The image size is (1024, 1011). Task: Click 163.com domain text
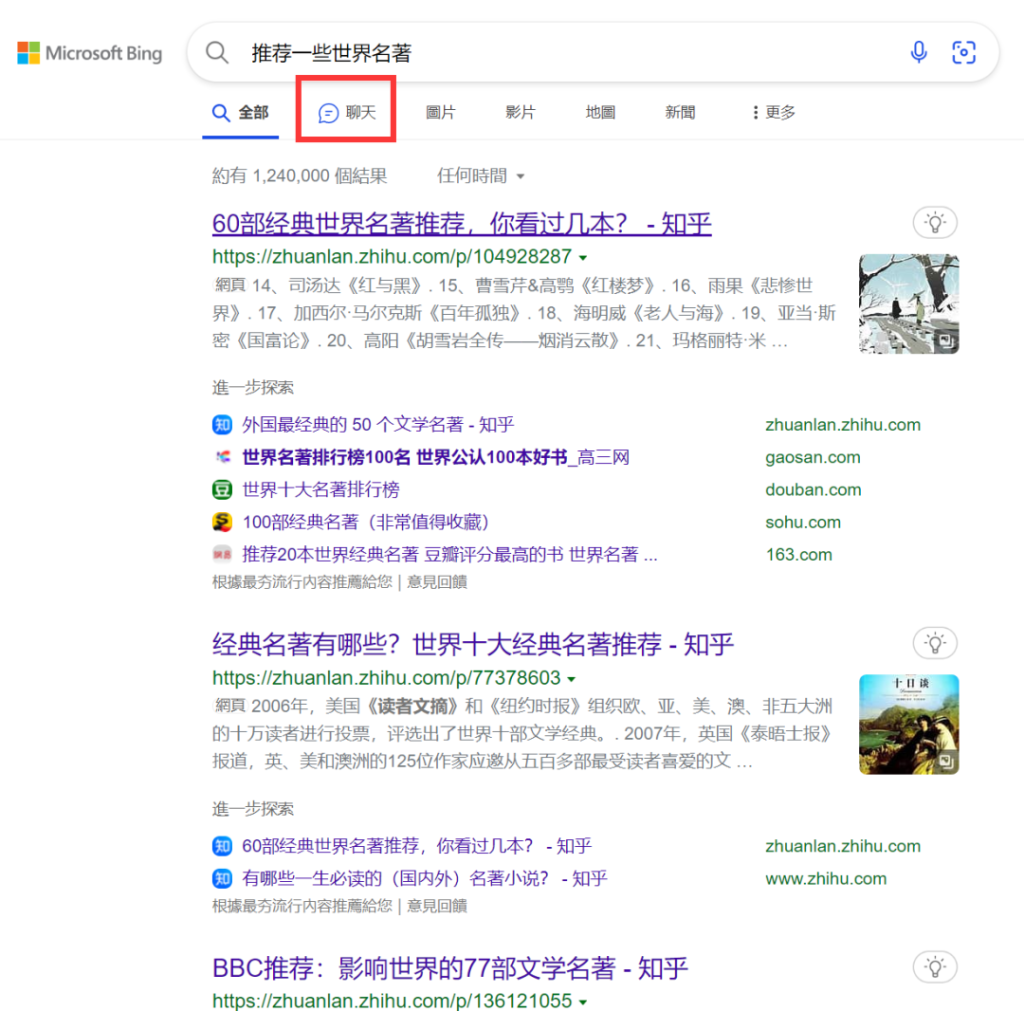point(799,554)
